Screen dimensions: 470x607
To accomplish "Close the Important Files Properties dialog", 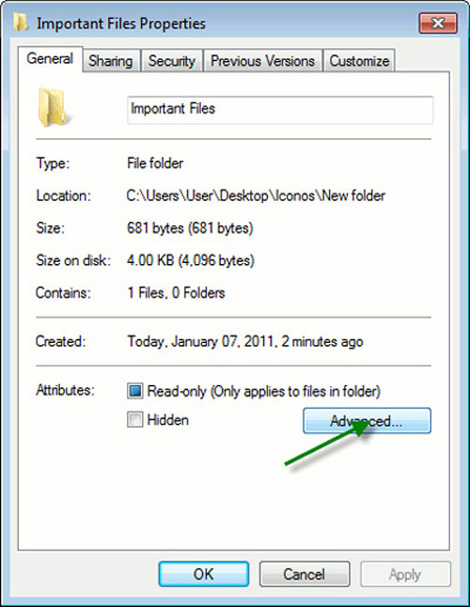I will click(438, 23).
